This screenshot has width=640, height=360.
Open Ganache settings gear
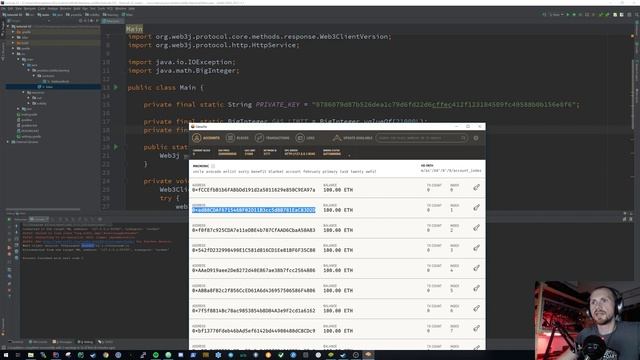[x=476, y=138]
